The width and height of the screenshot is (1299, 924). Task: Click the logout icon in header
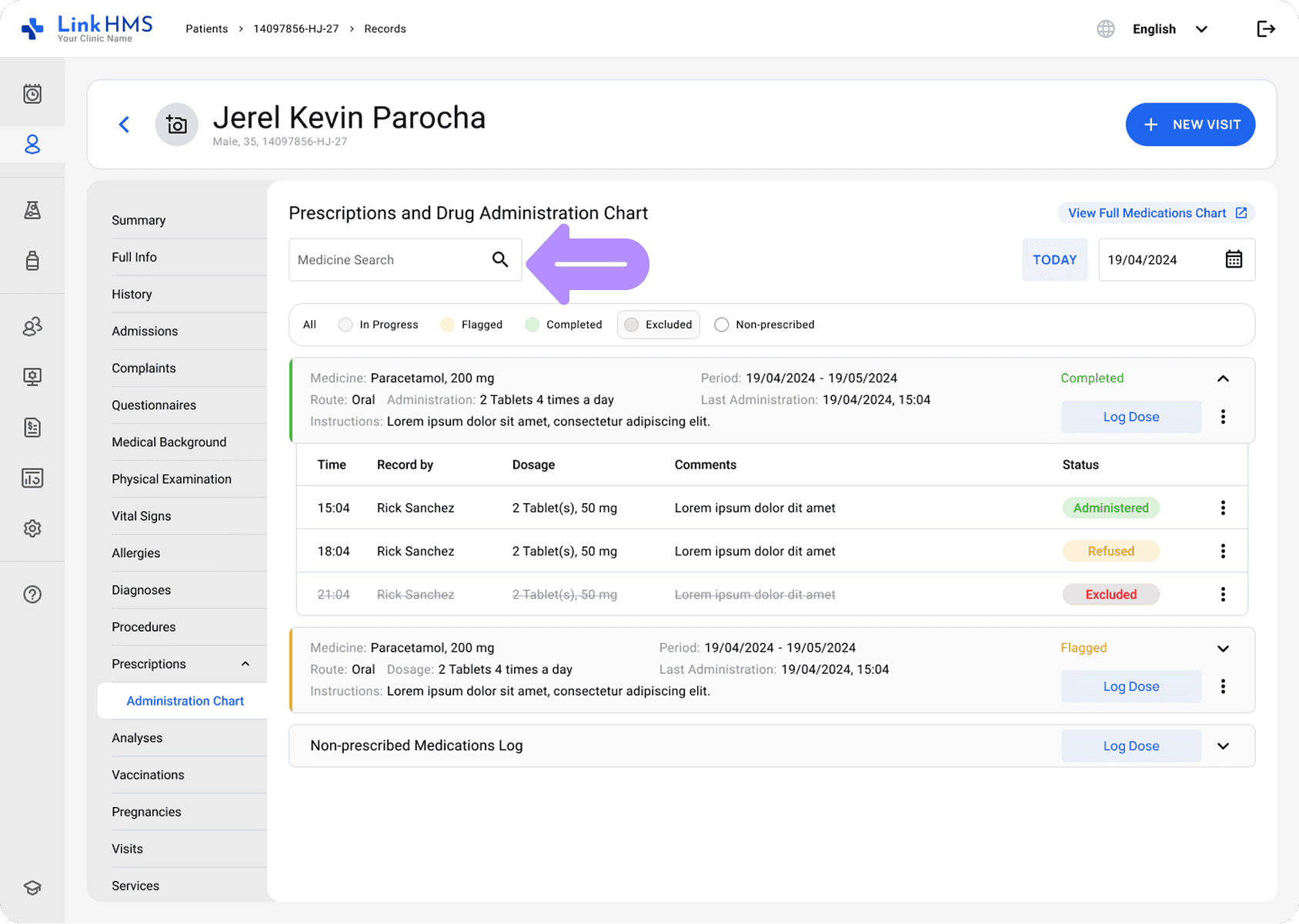[x=1266, y=29]
